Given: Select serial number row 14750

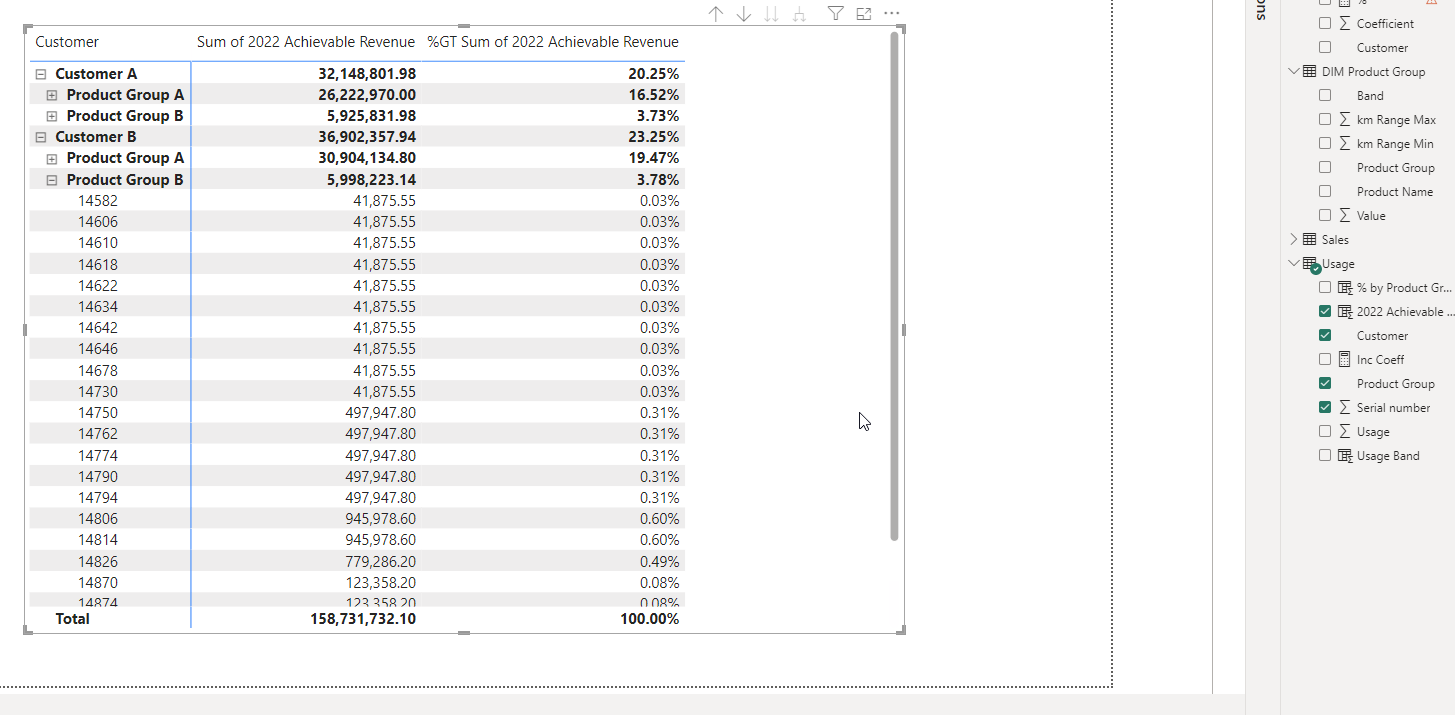Looking at the screenshot, I should click(97, 413).
